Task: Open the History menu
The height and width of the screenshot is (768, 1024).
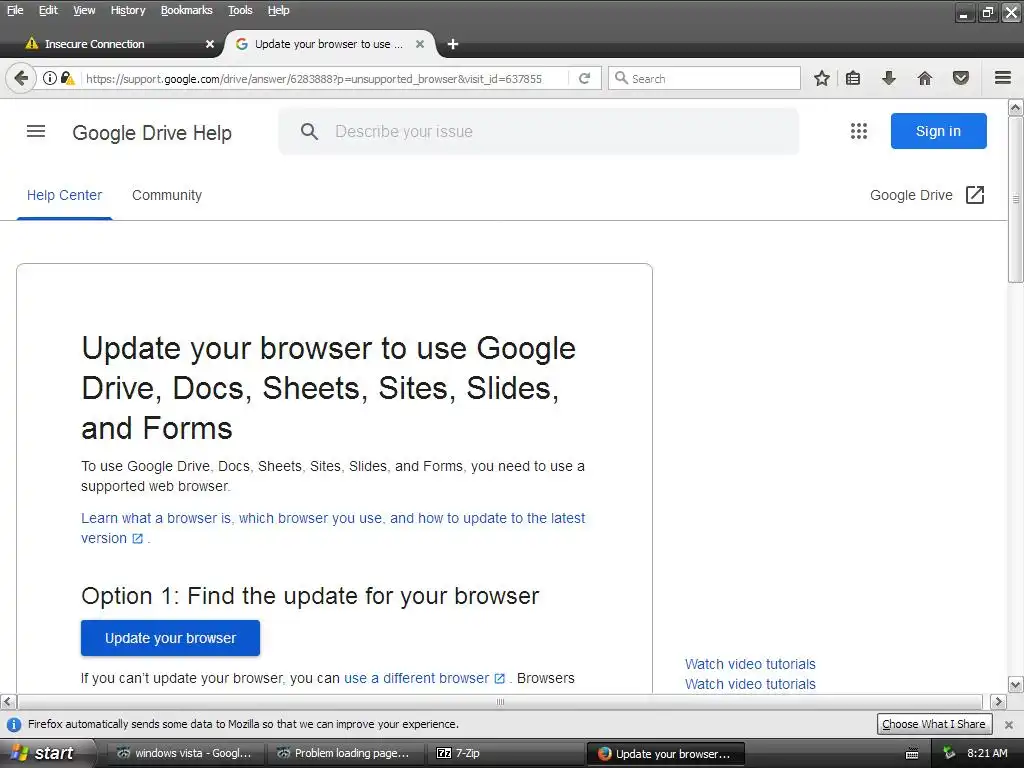Action: [x=128, y=10]
